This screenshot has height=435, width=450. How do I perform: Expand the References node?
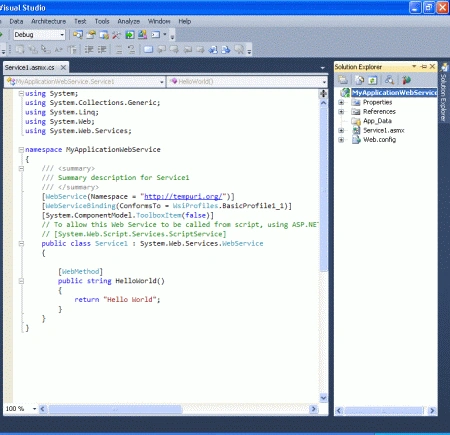click(x=341, y=112)
